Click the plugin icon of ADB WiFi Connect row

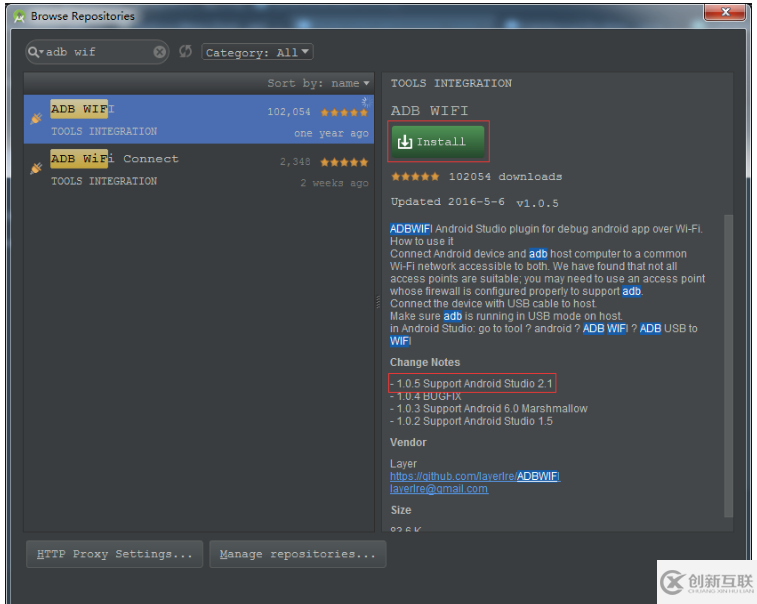coord(36,168)
